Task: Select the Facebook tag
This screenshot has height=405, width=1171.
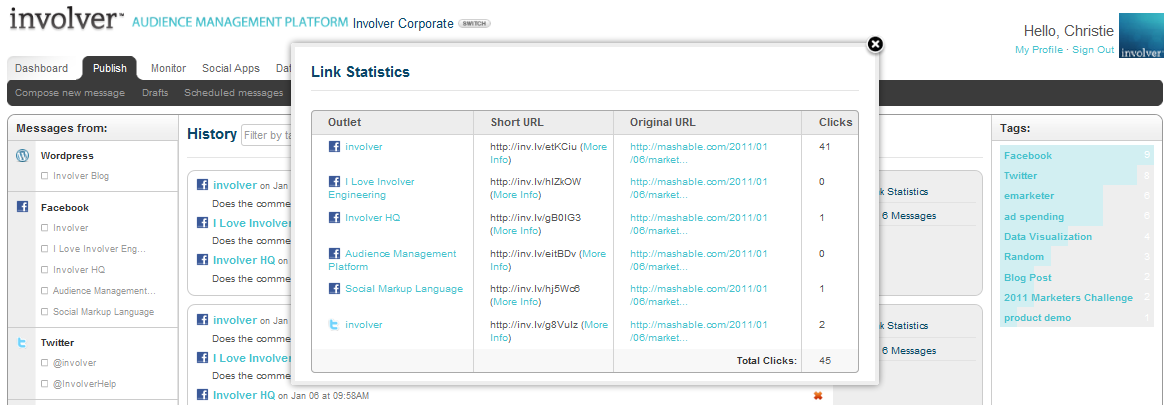Action: click(x=1028, y=155)
